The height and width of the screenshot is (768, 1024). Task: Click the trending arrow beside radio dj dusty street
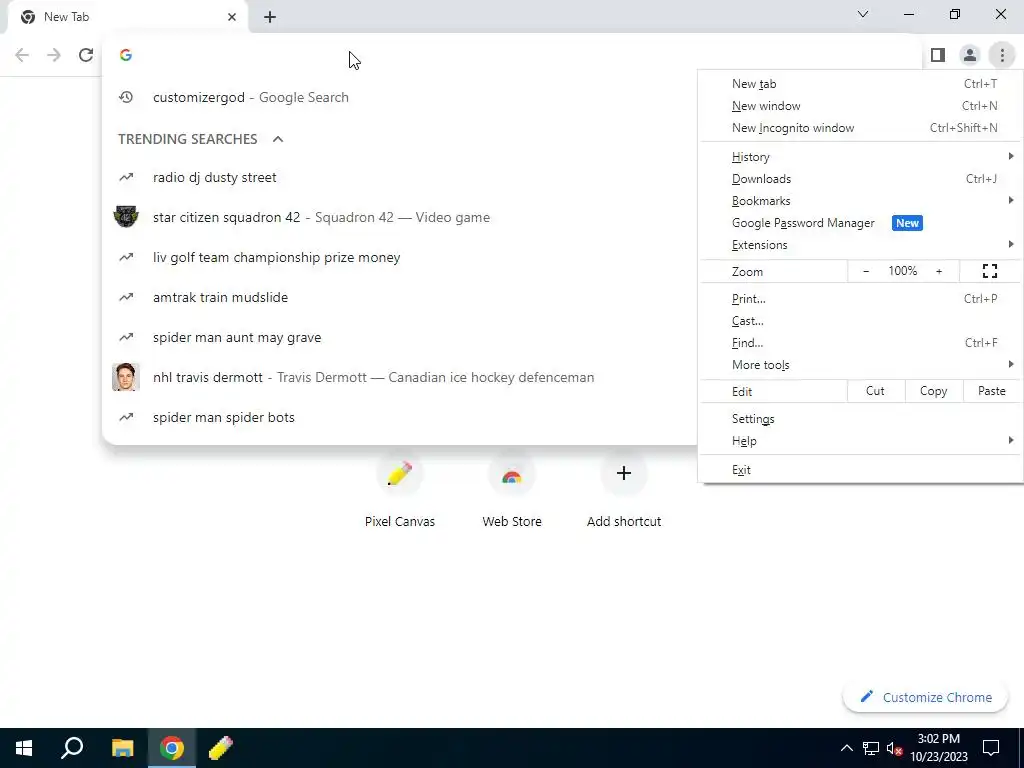pyautogui.click(x=126, y=177)
